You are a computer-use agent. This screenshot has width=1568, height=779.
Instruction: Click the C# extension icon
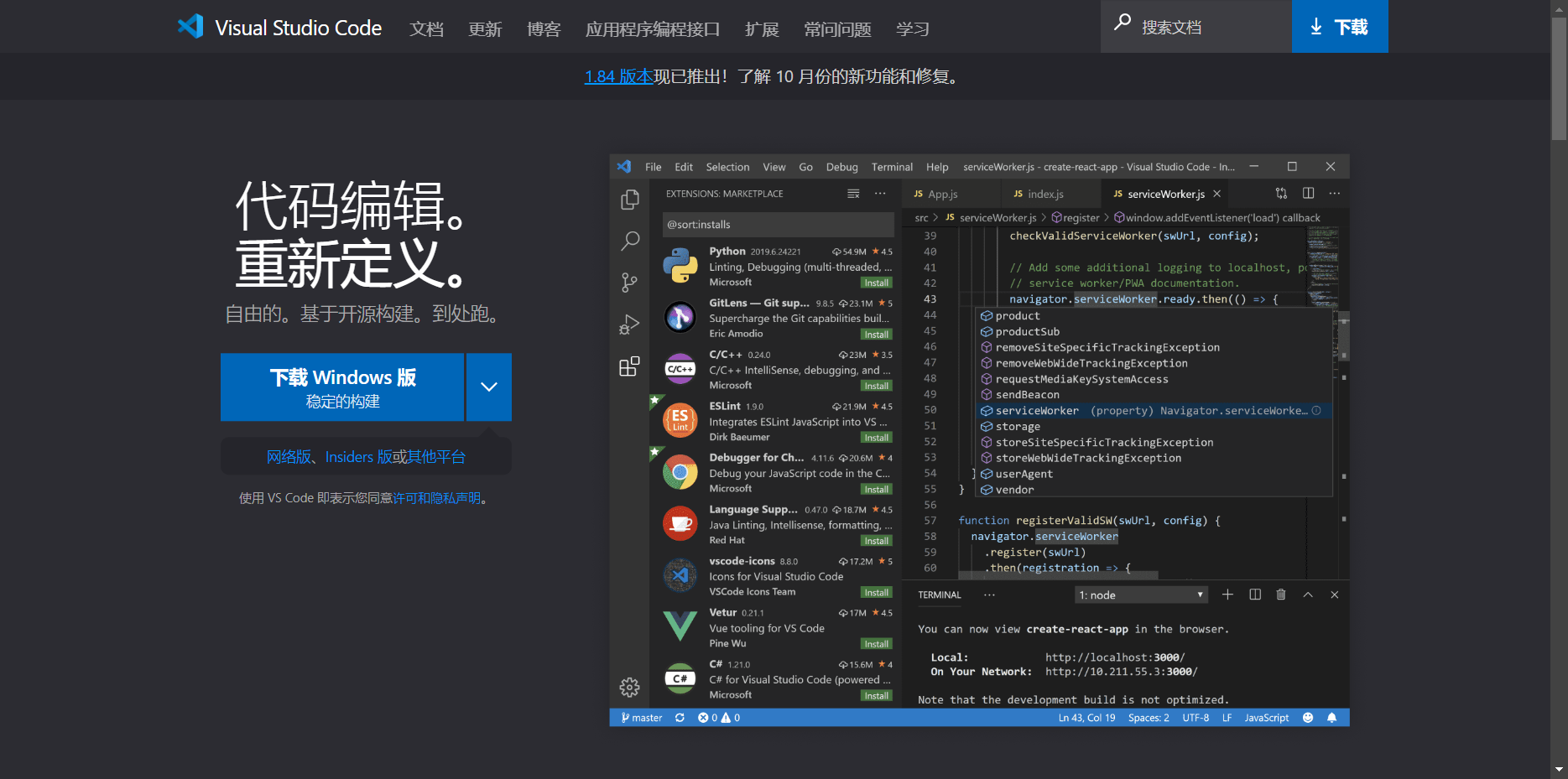[x=680, y=678]
